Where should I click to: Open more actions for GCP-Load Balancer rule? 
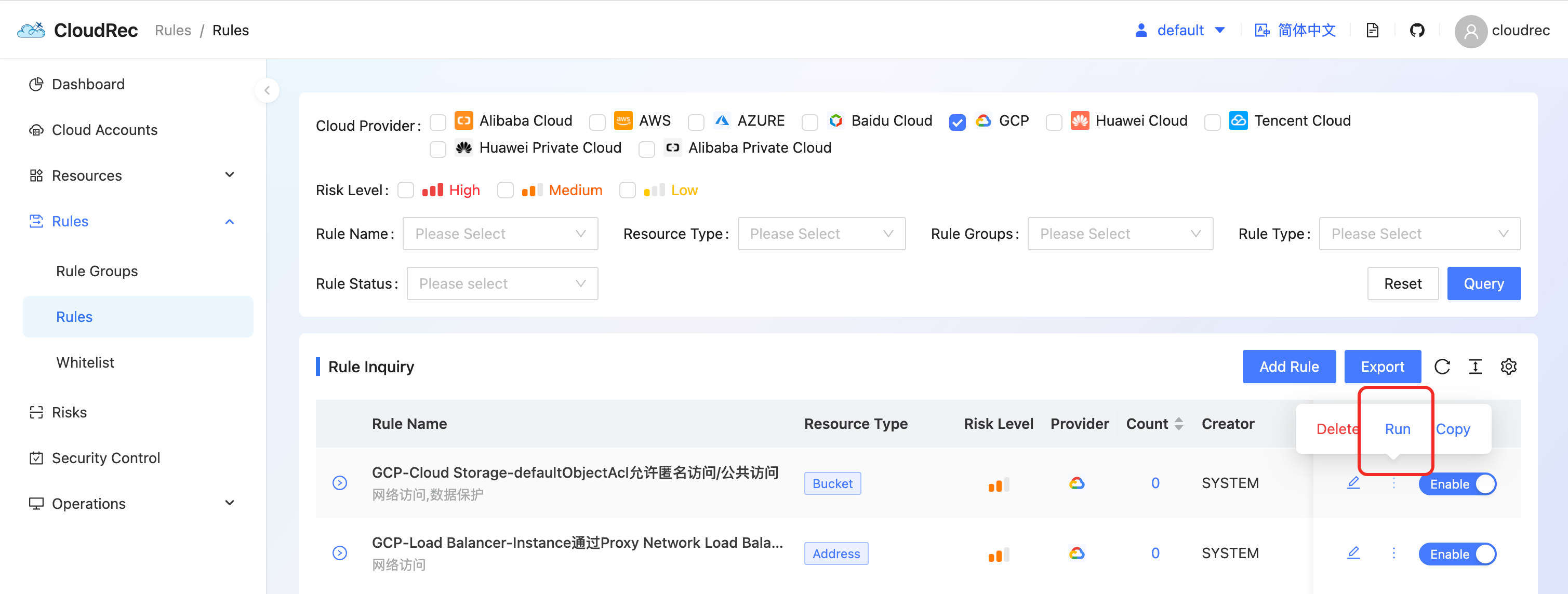[x=1393, y=553]
